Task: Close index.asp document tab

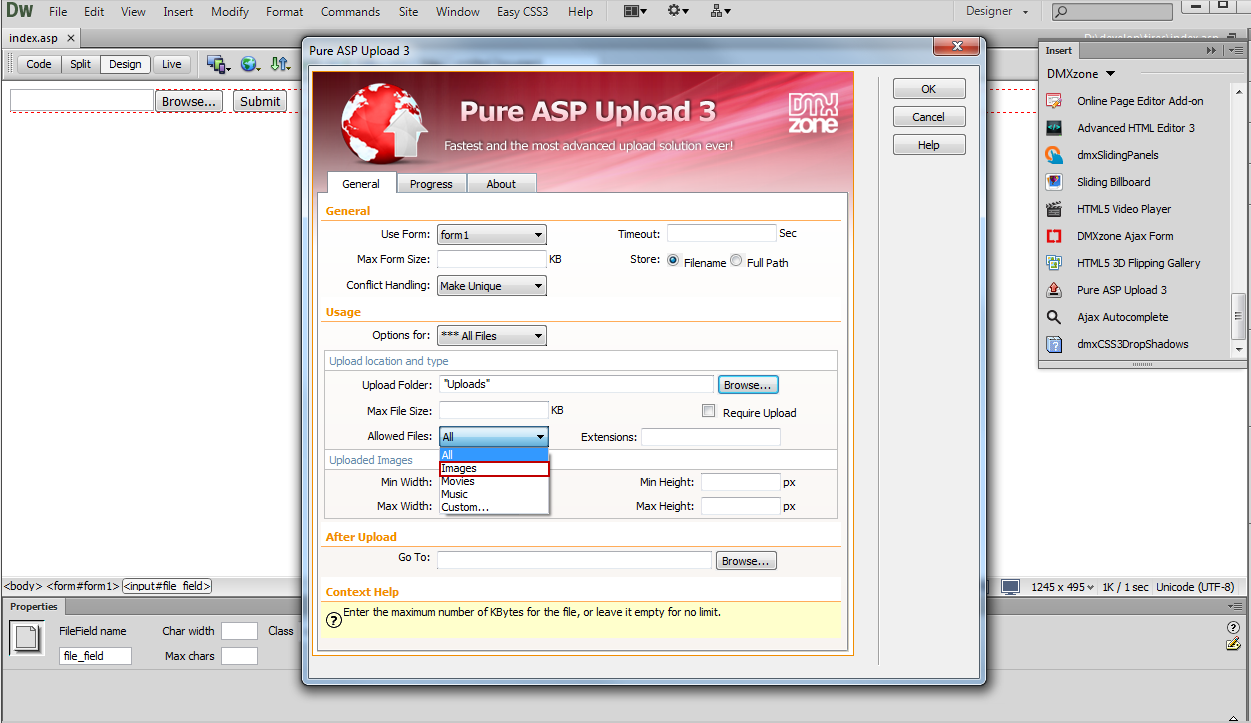Action: click(71, 38)
